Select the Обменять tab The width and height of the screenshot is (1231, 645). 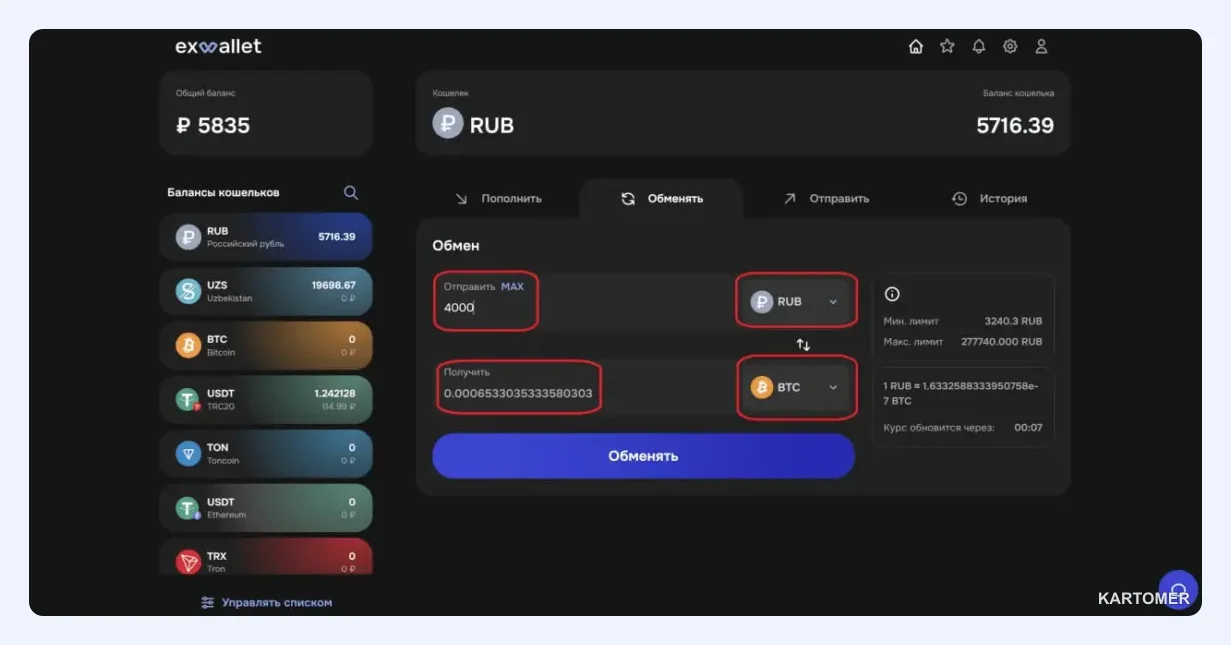661,199
